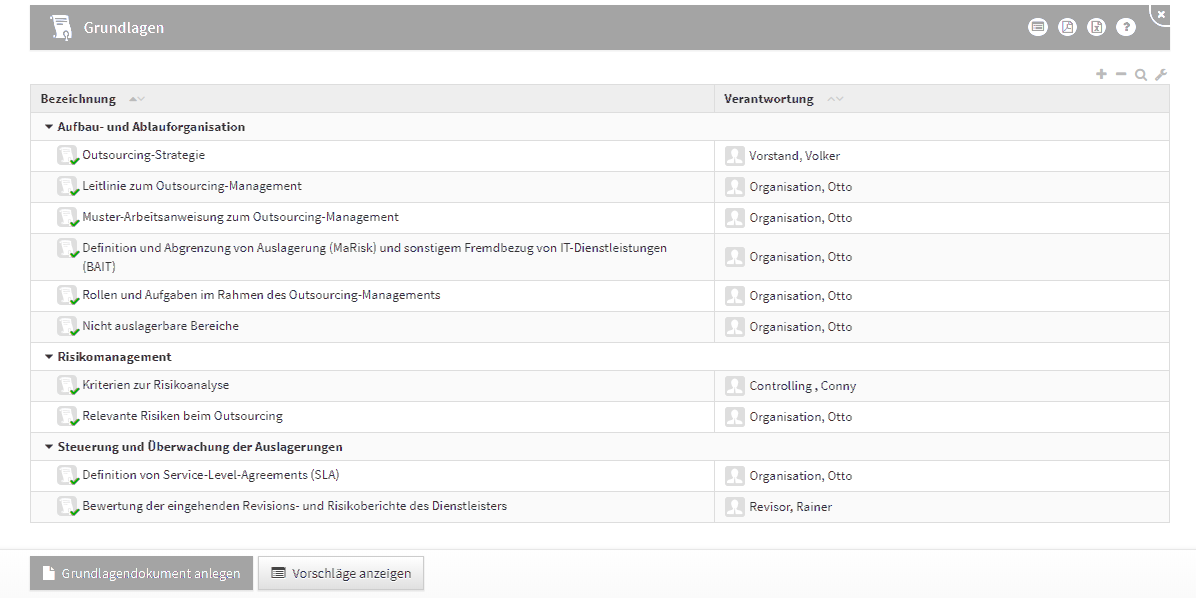Click Vorschläge anzeigen button
1196x598 pixels.
tap(341, 573)
